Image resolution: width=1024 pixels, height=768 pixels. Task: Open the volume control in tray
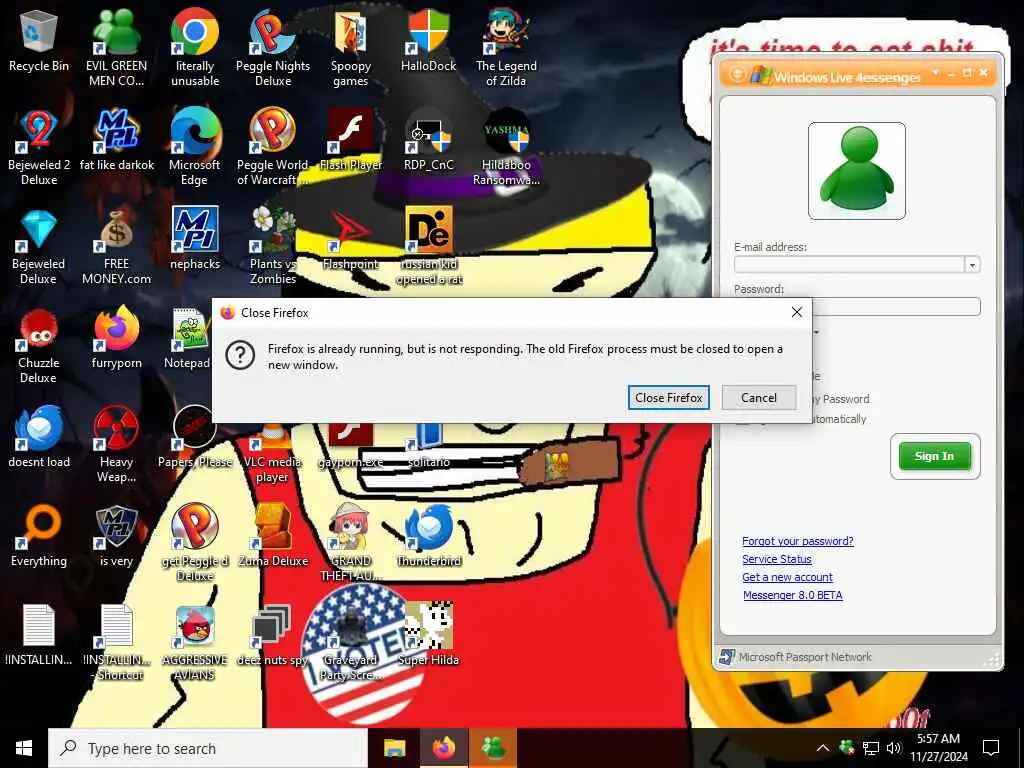point(893,748)
